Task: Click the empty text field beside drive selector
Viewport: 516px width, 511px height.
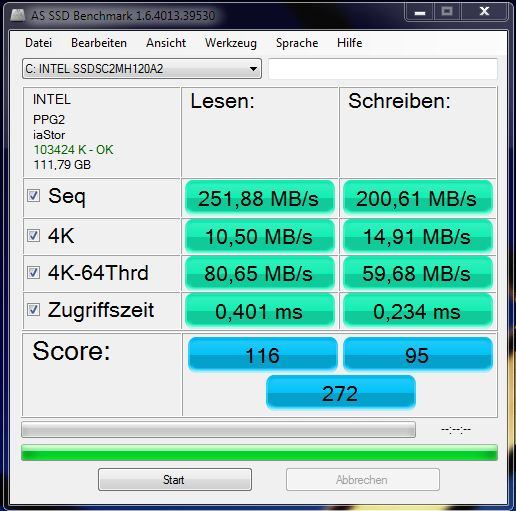Action: click(x=383, y=69)
